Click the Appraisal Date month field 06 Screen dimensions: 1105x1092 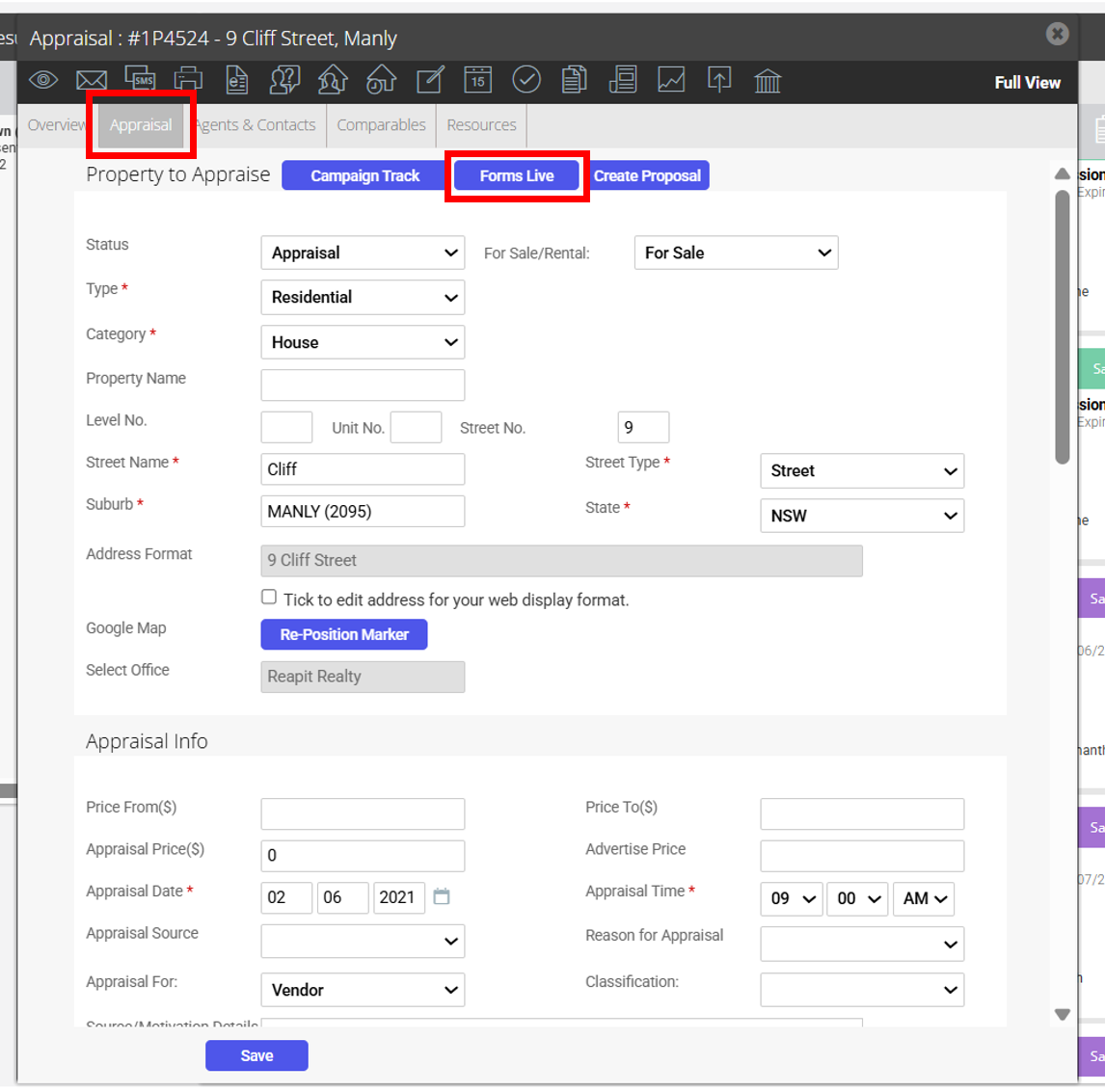(342, 897)
